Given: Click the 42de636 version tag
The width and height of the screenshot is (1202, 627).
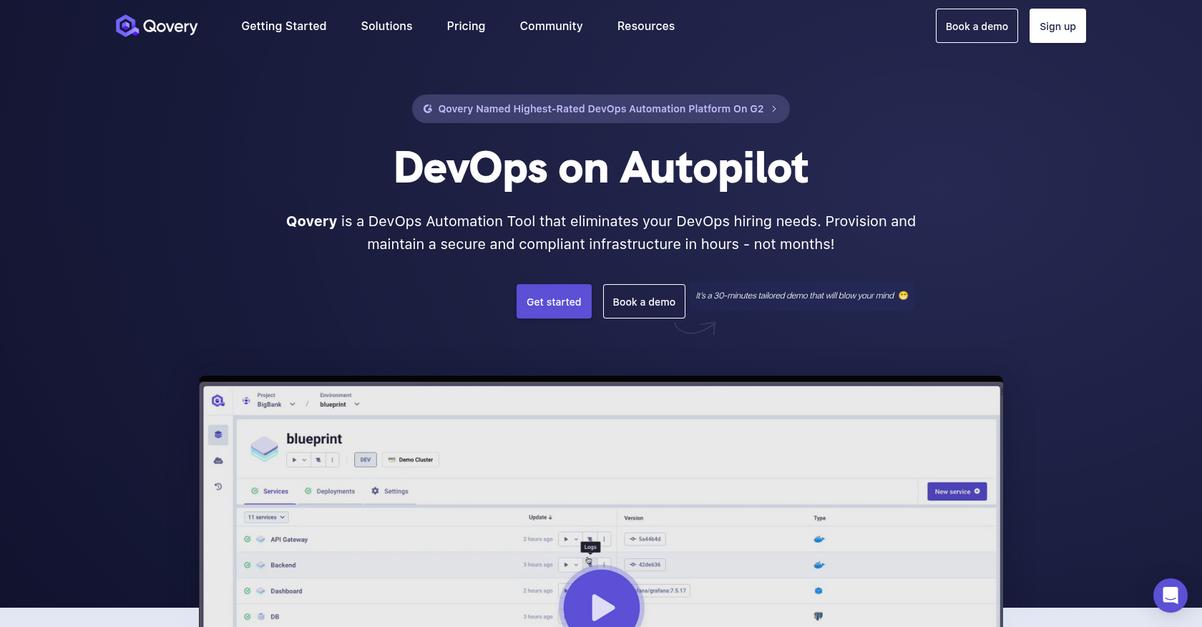Looking at the screenshot, I should 645,565.
